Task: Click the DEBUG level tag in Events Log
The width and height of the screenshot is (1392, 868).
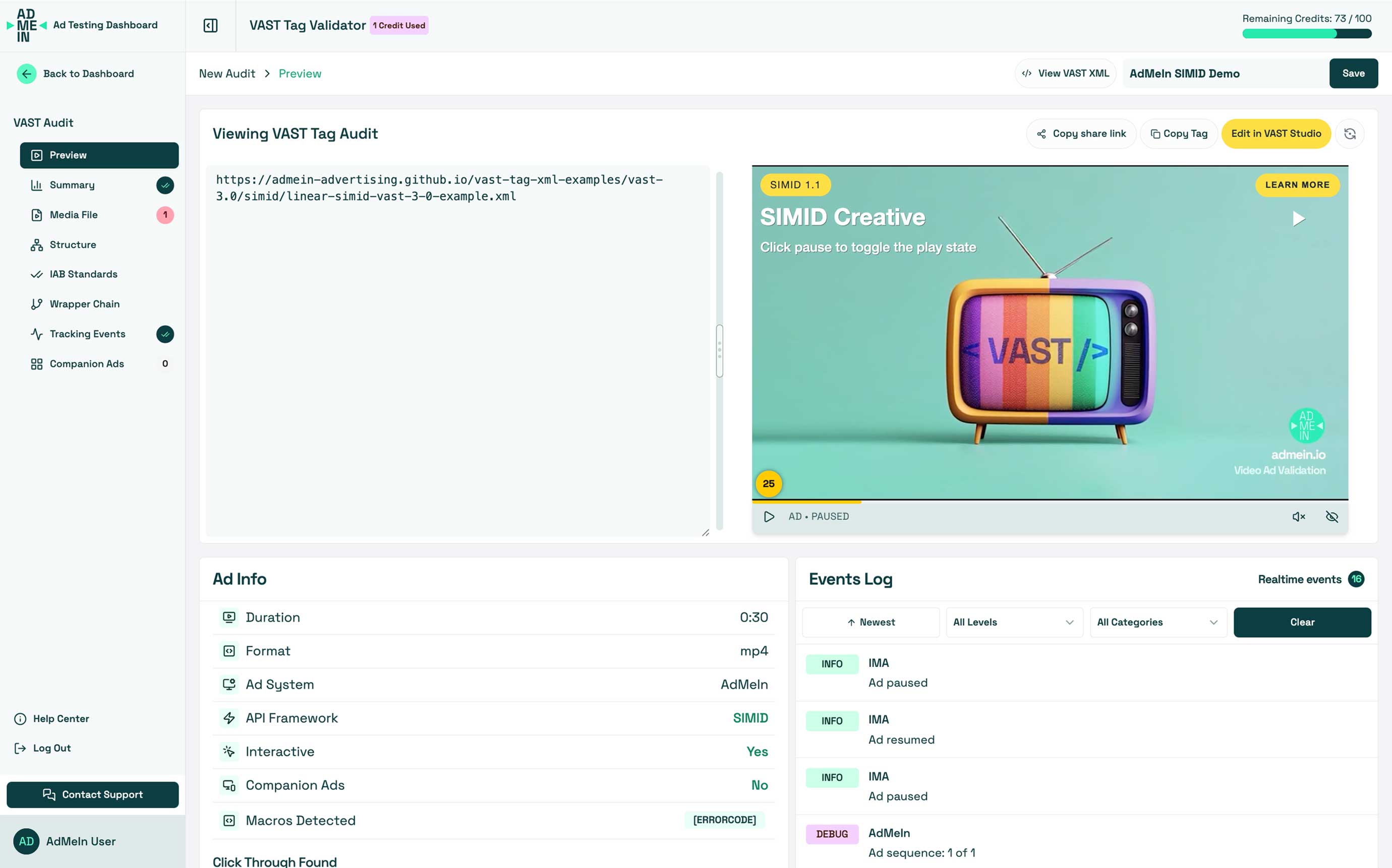Action: coord(832,834)
